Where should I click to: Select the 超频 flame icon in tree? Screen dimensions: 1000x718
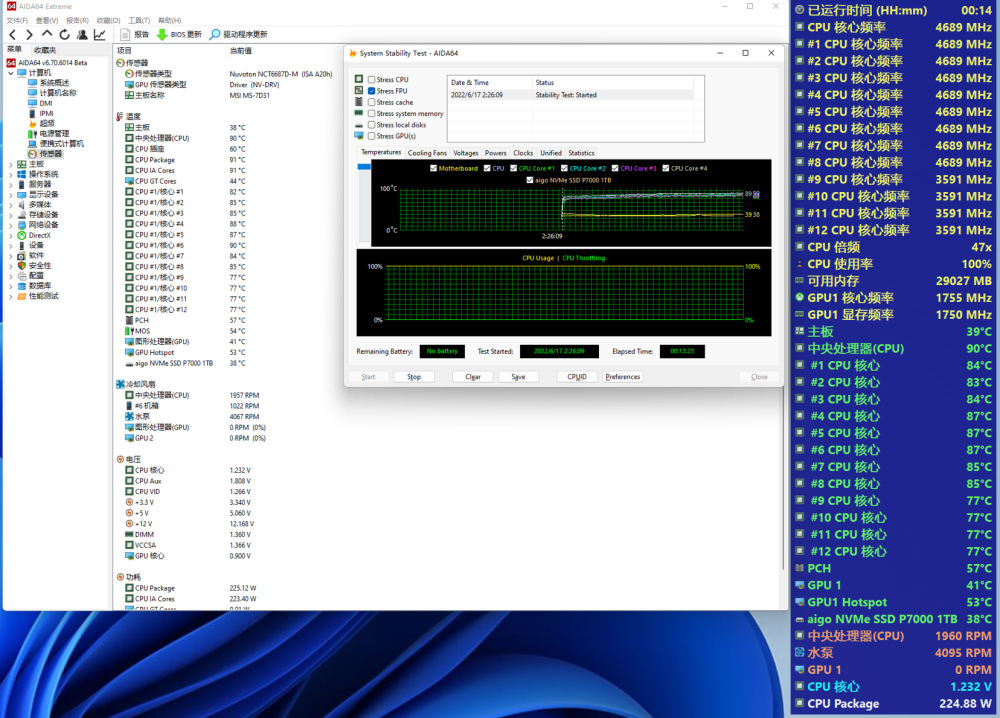tap(33, 123)
